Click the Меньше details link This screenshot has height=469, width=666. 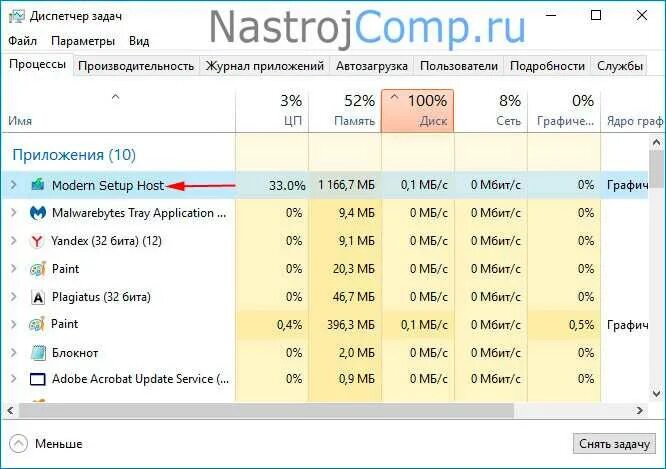[x=59, y=444]
